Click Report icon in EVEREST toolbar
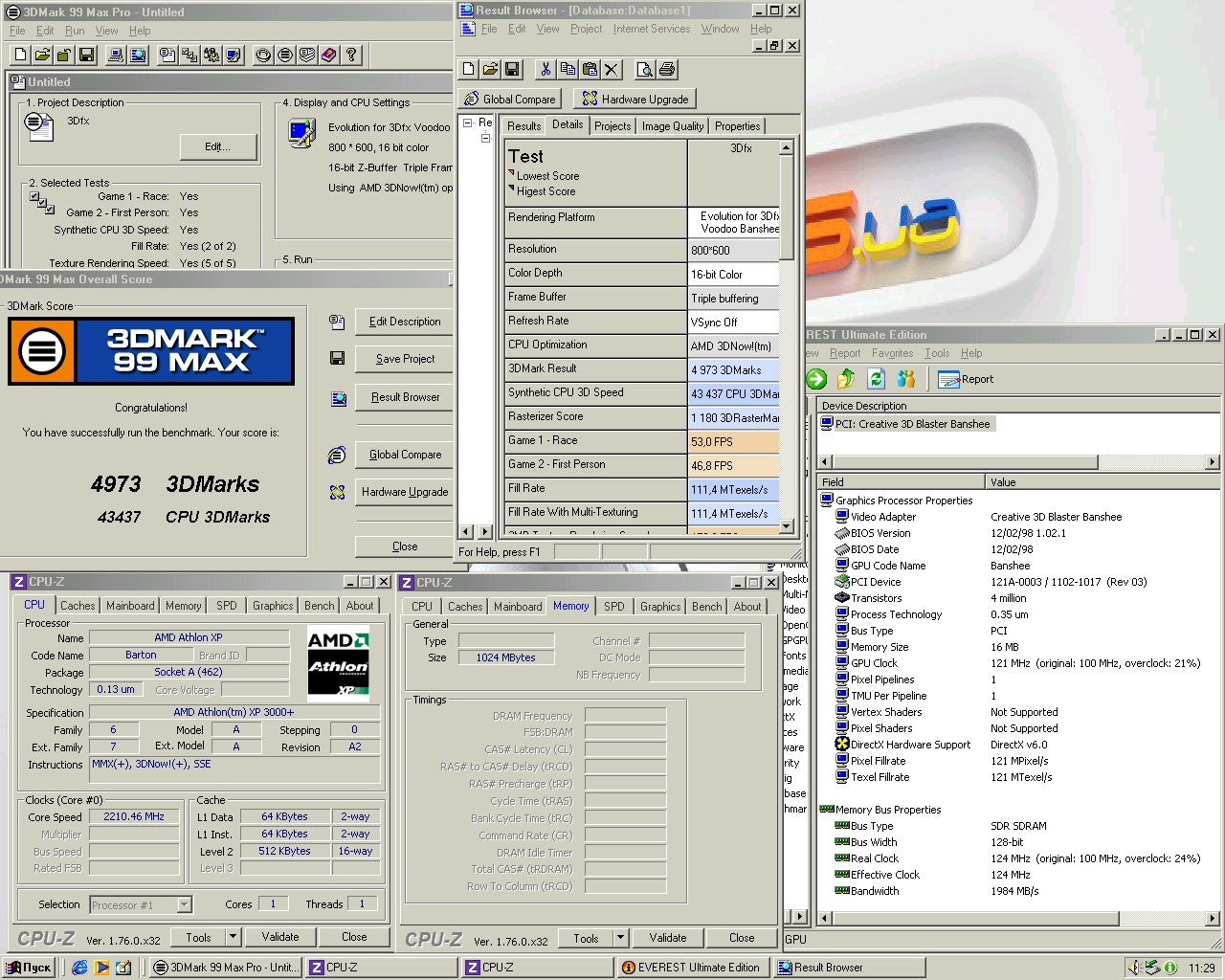 [966, 379]
